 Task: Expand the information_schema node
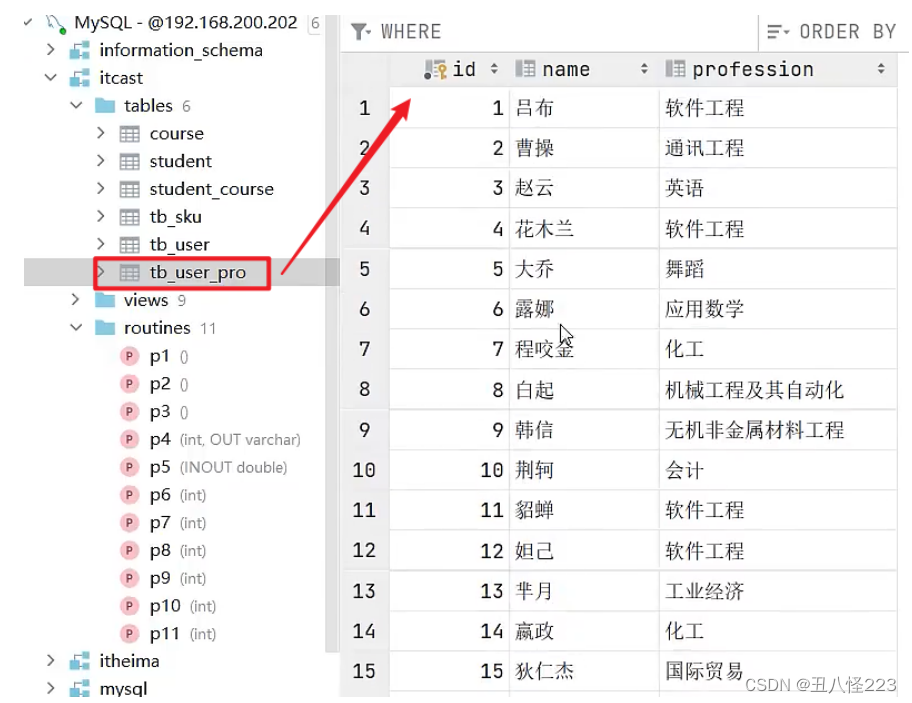tap(51, 50)
